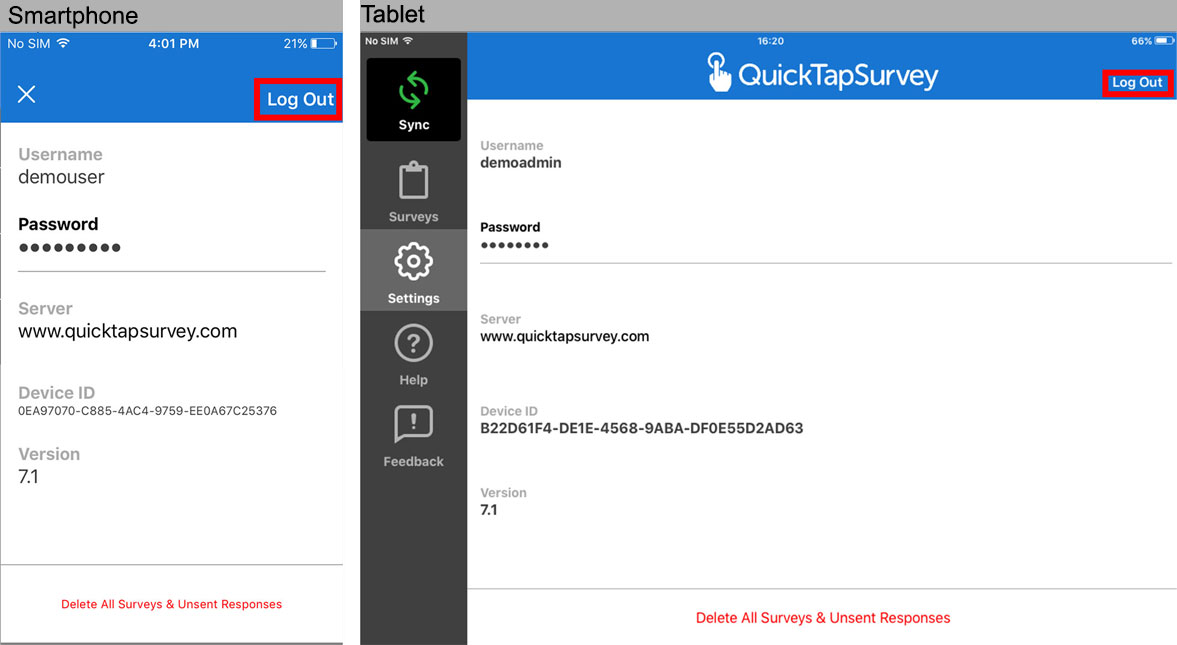Click version 7.1 on smartphone
This screenshot has width=1177, height=645.
coord(29,477)
